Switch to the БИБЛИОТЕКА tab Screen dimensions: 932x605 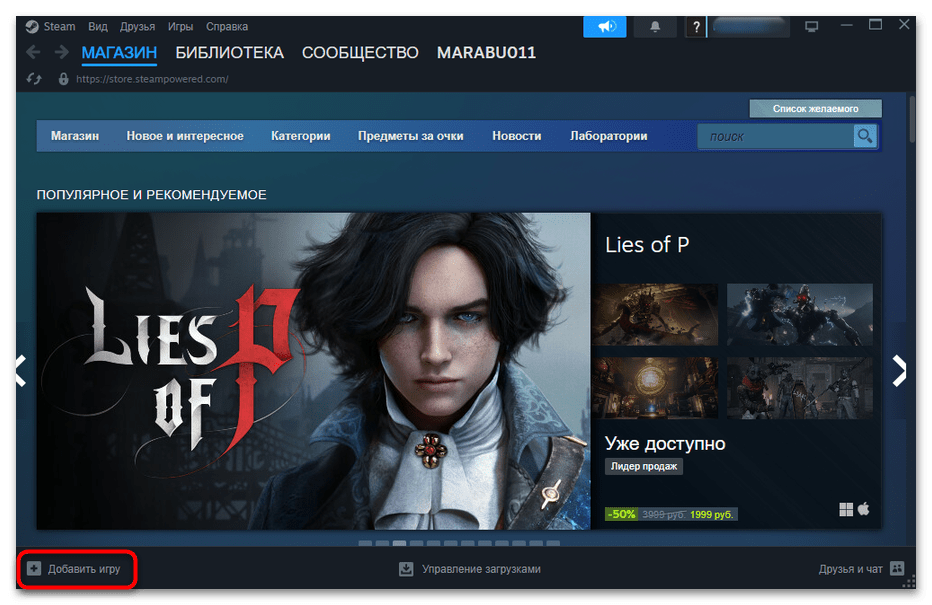point(228,52)
